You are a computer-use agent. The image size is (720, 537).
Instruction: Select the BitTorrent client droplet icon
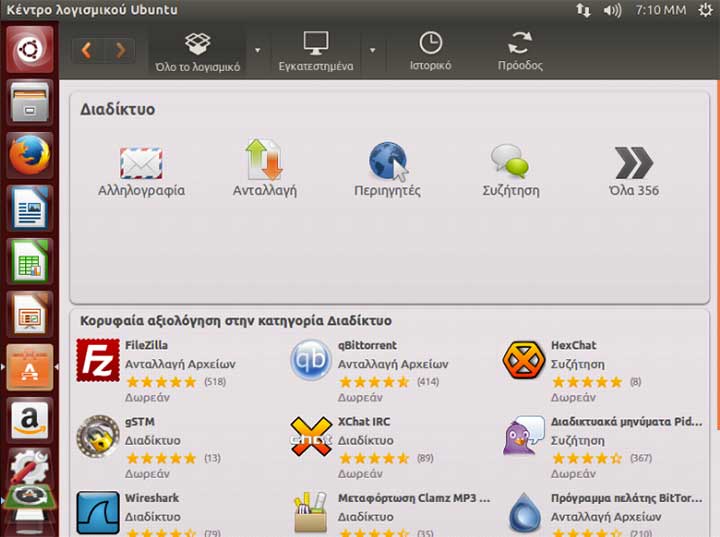click(524, 513)
